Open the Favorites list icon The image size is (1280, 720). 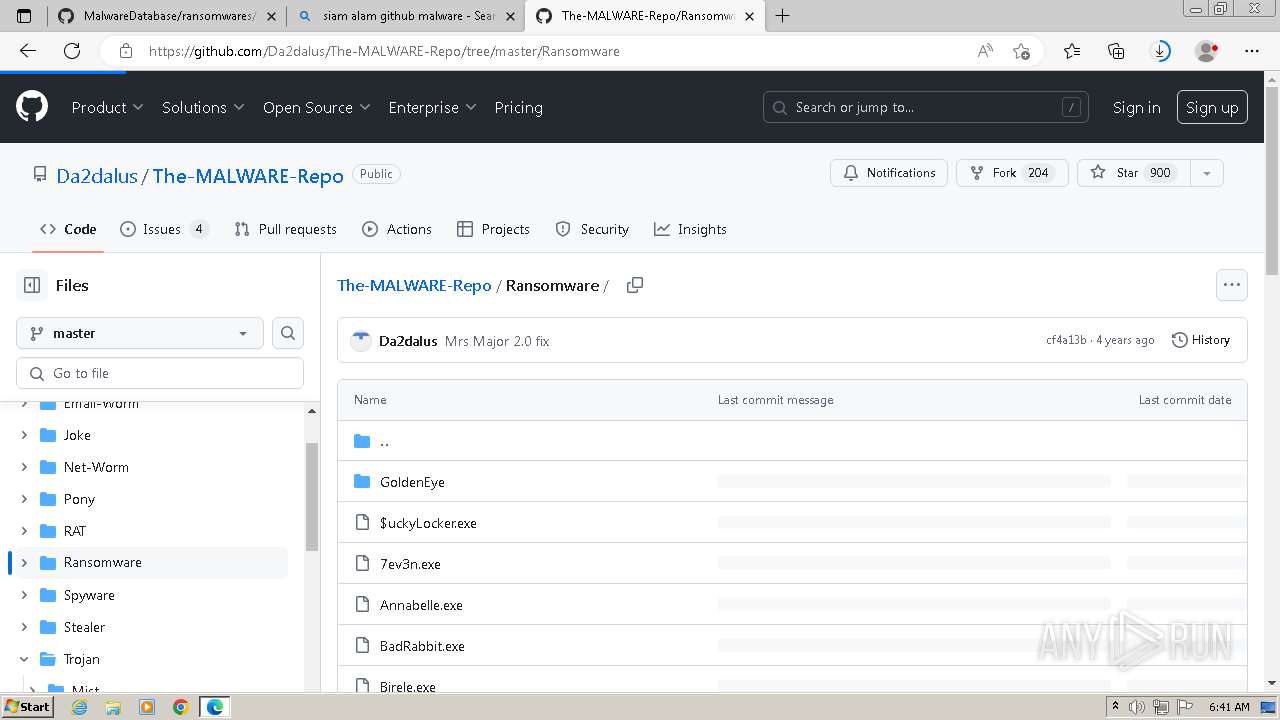point(1072,51)
